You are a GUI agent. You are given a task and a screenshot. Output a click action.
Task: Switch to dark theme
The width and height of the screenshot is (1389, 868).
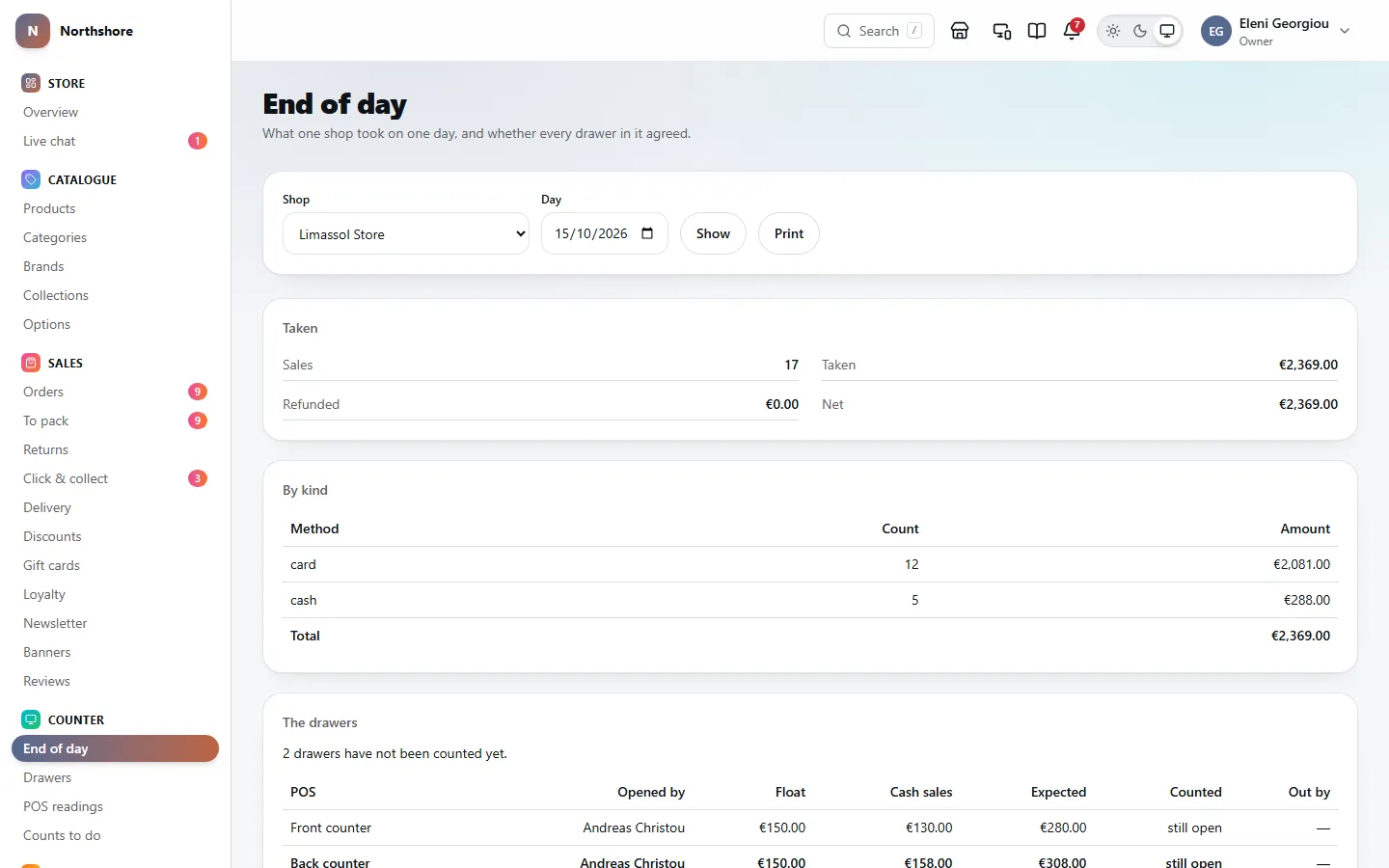tap(1140, 31)
